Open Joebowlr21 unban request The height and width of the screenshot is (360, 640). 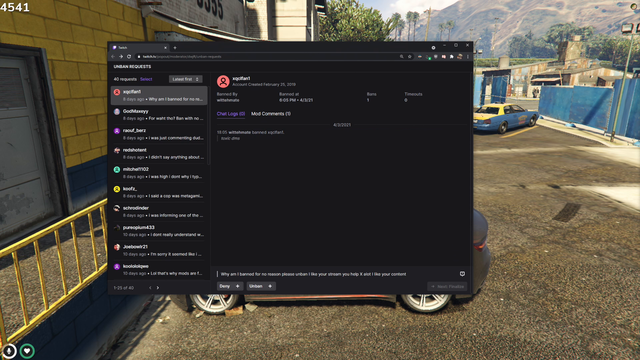point(159,250)
